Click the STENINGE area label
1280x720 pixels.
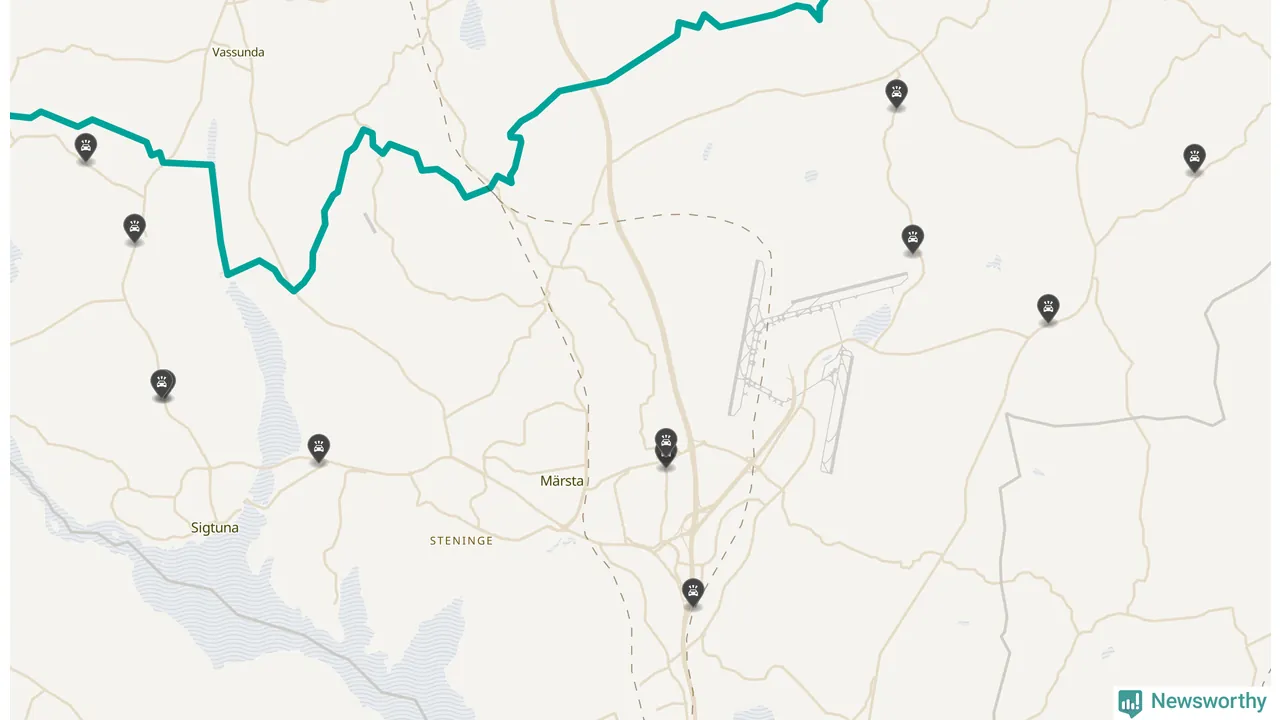[461, 540]
